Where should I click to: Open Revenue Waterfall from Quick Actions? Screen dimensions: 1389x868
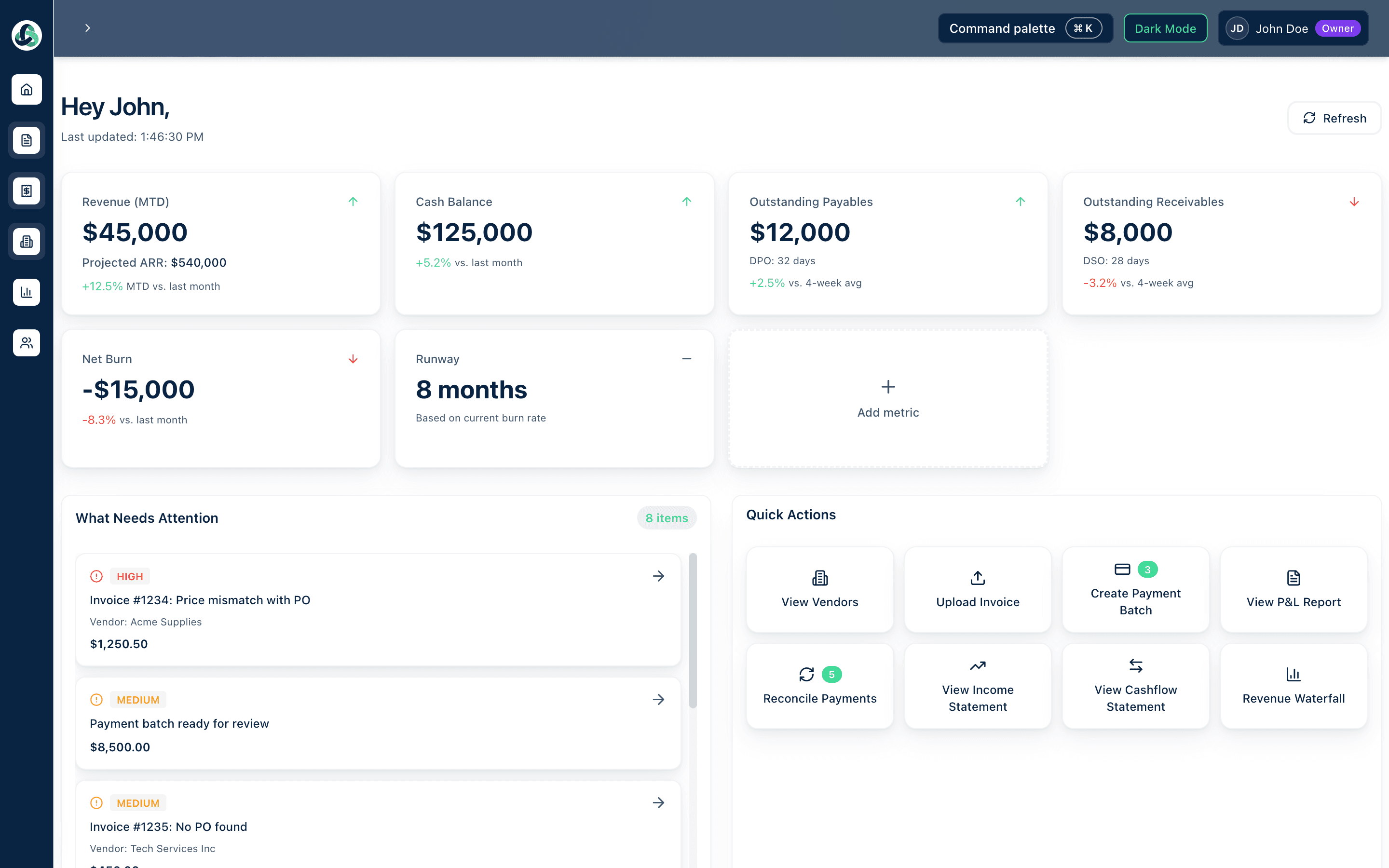click(1293, 685)
